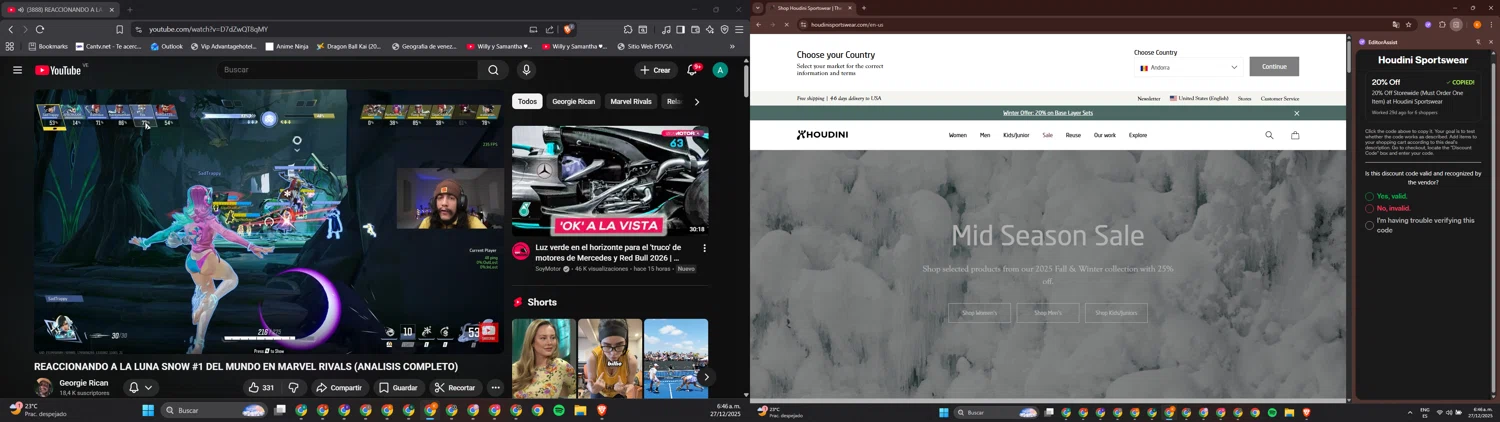The height and width of the screenshot is (422, 1500).
Task: Click the Houdini page vertical scrollbar
Action: (1348, 56)
